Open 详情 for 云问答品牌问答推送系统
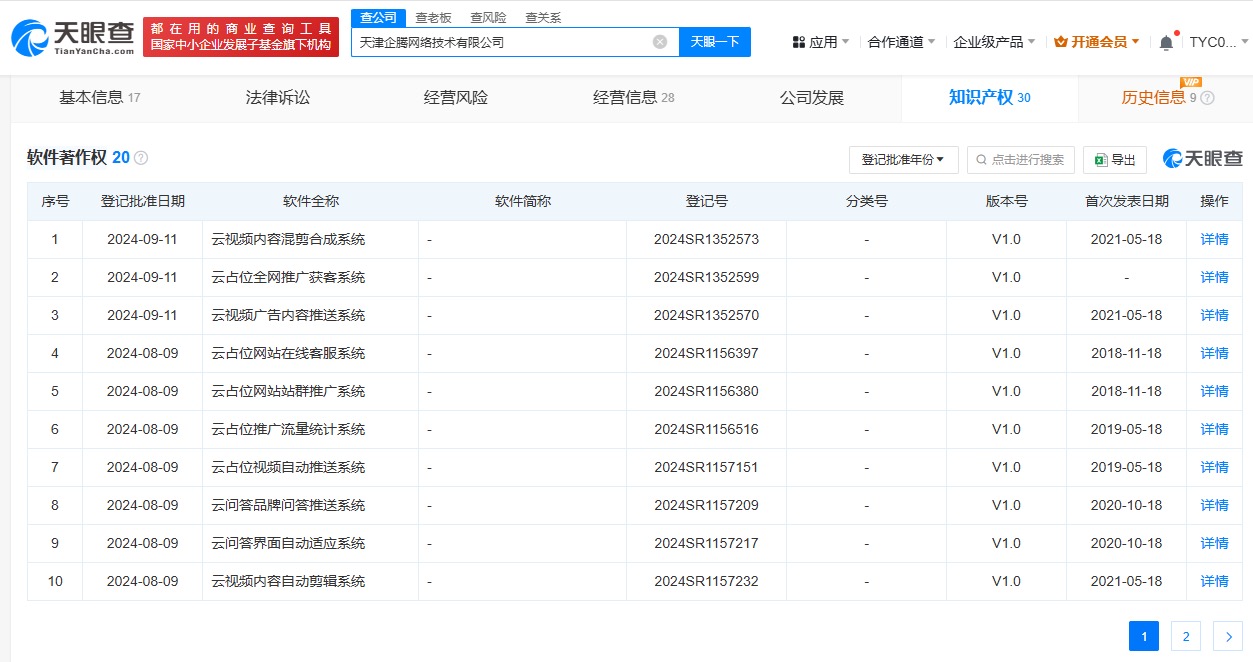Screen dimensions: 1253x662 [1214, 505]
